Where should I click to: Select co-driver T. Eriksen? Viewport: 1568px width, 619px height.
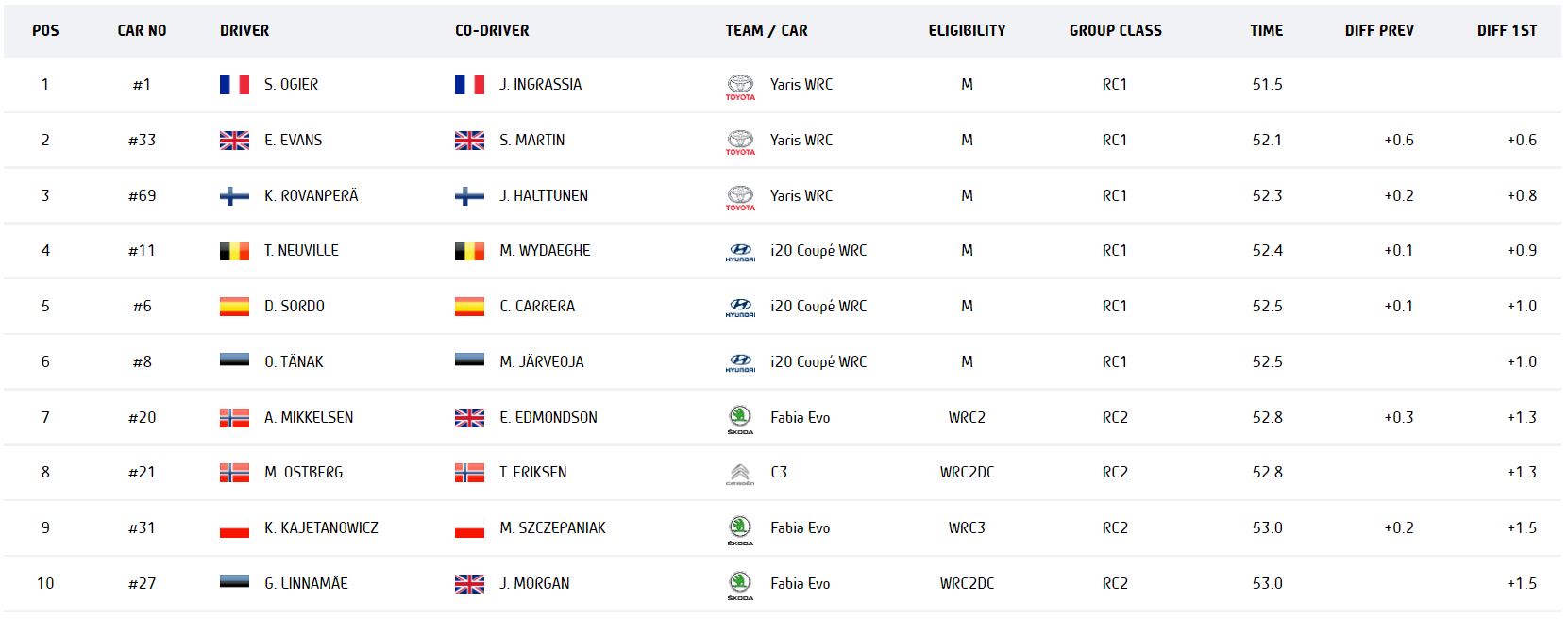[532, 472]
